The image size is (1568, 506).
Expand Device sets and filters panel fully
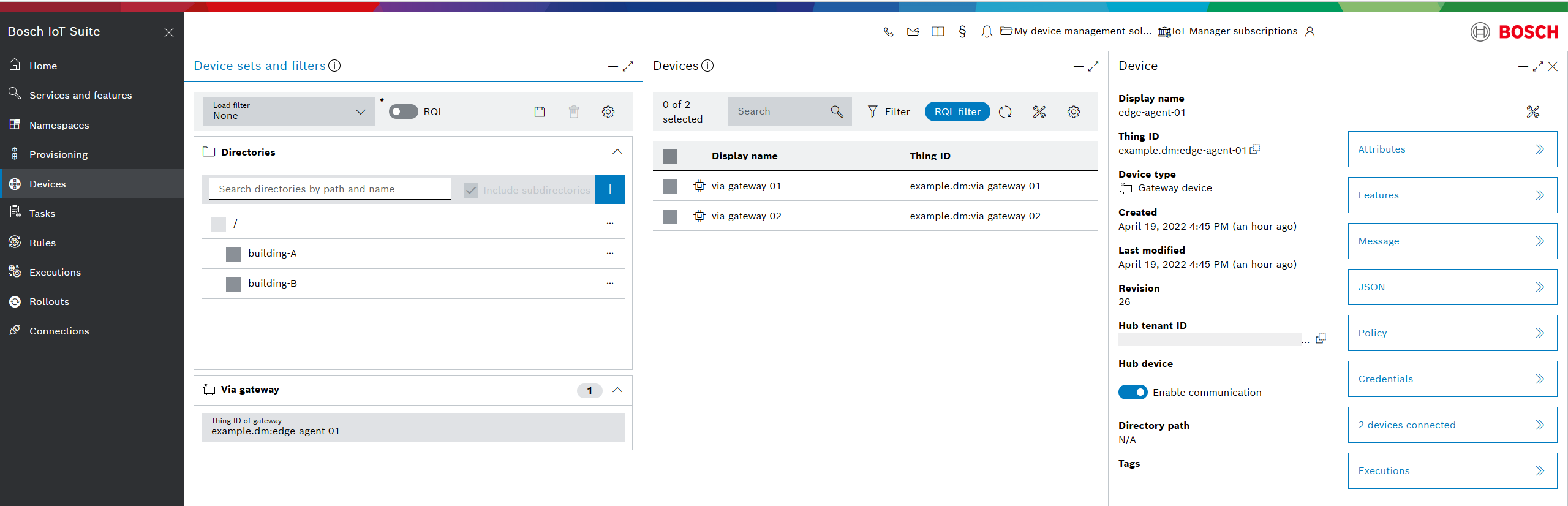[x=628, y=66]
